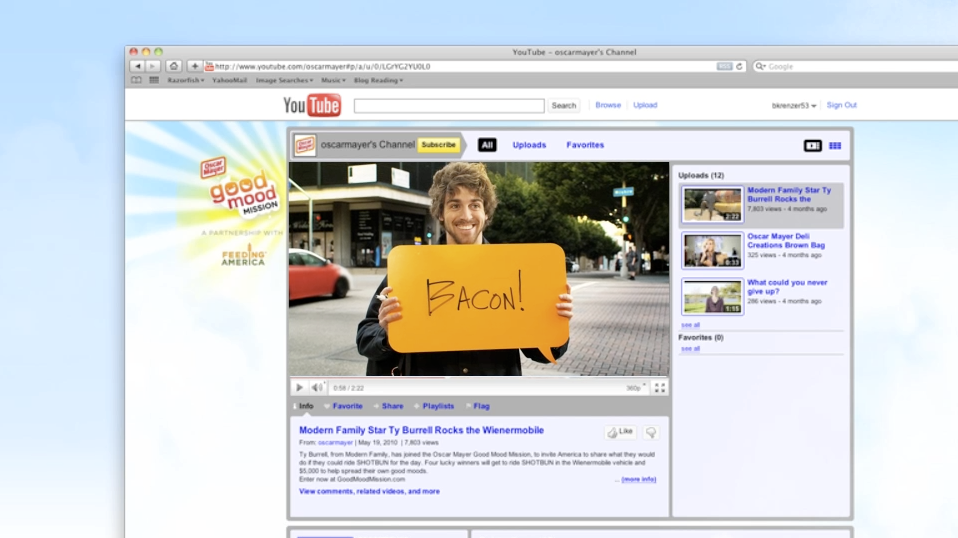Click the Like thumbs-up button
Viewport: 958px width, 538px height.
pyautogui.click(x=620, y=432)
